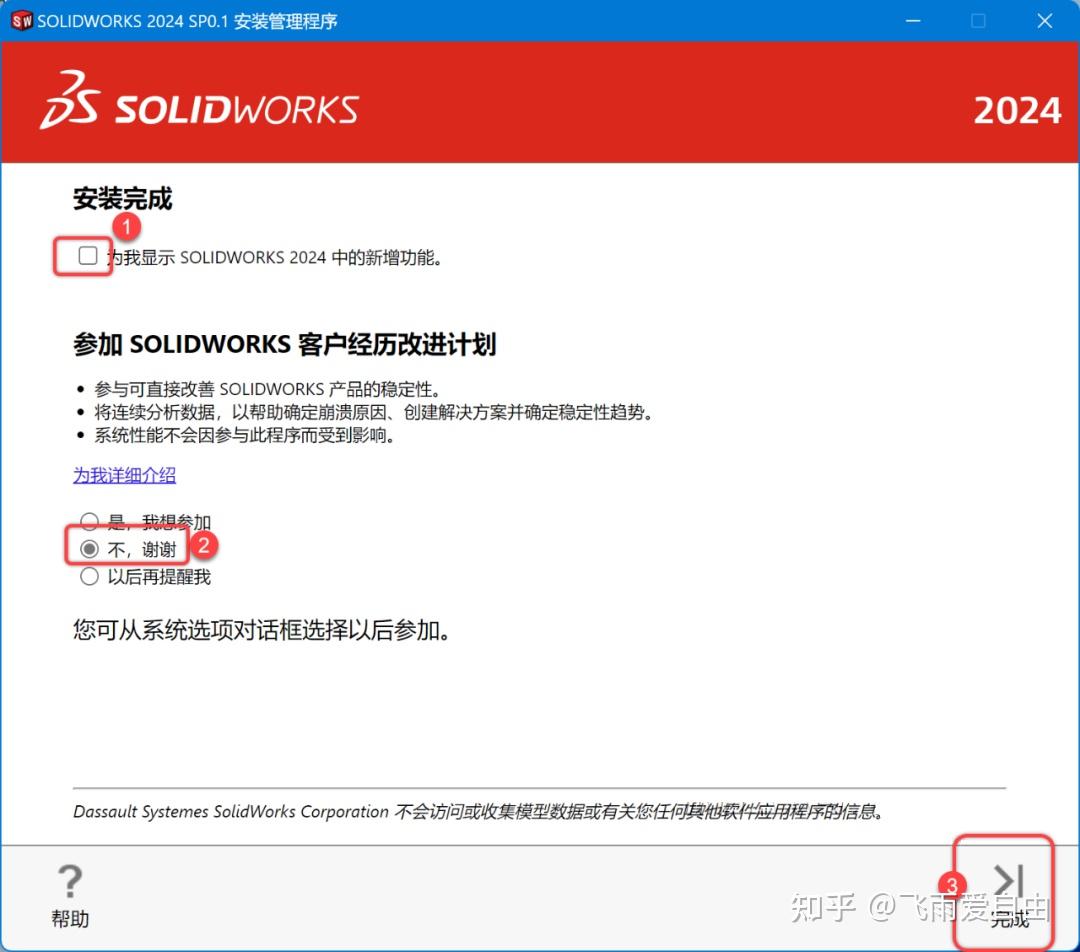Click the 2024 version label in the header

(1017, 110)
